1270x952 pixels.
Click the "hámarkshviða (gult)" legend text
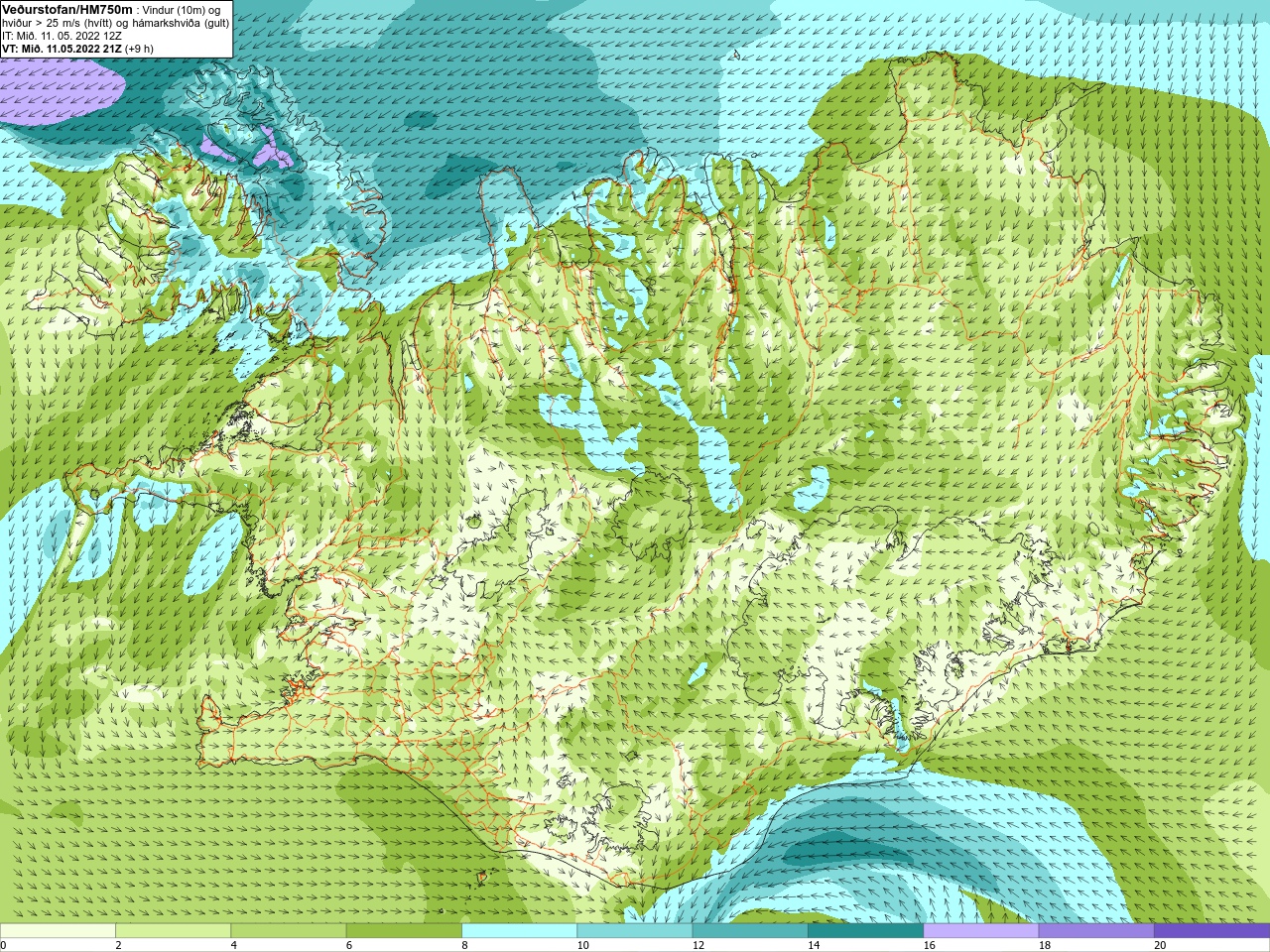tap(179, 23)
